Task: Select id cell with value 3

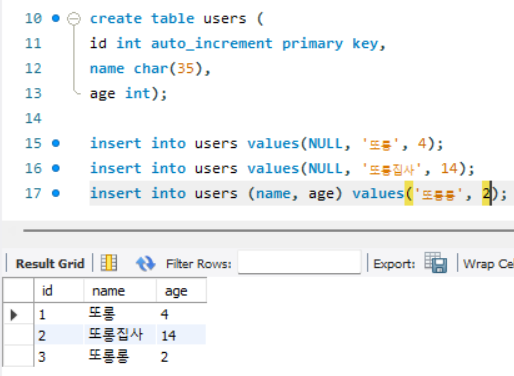Action: pos(59,356)
